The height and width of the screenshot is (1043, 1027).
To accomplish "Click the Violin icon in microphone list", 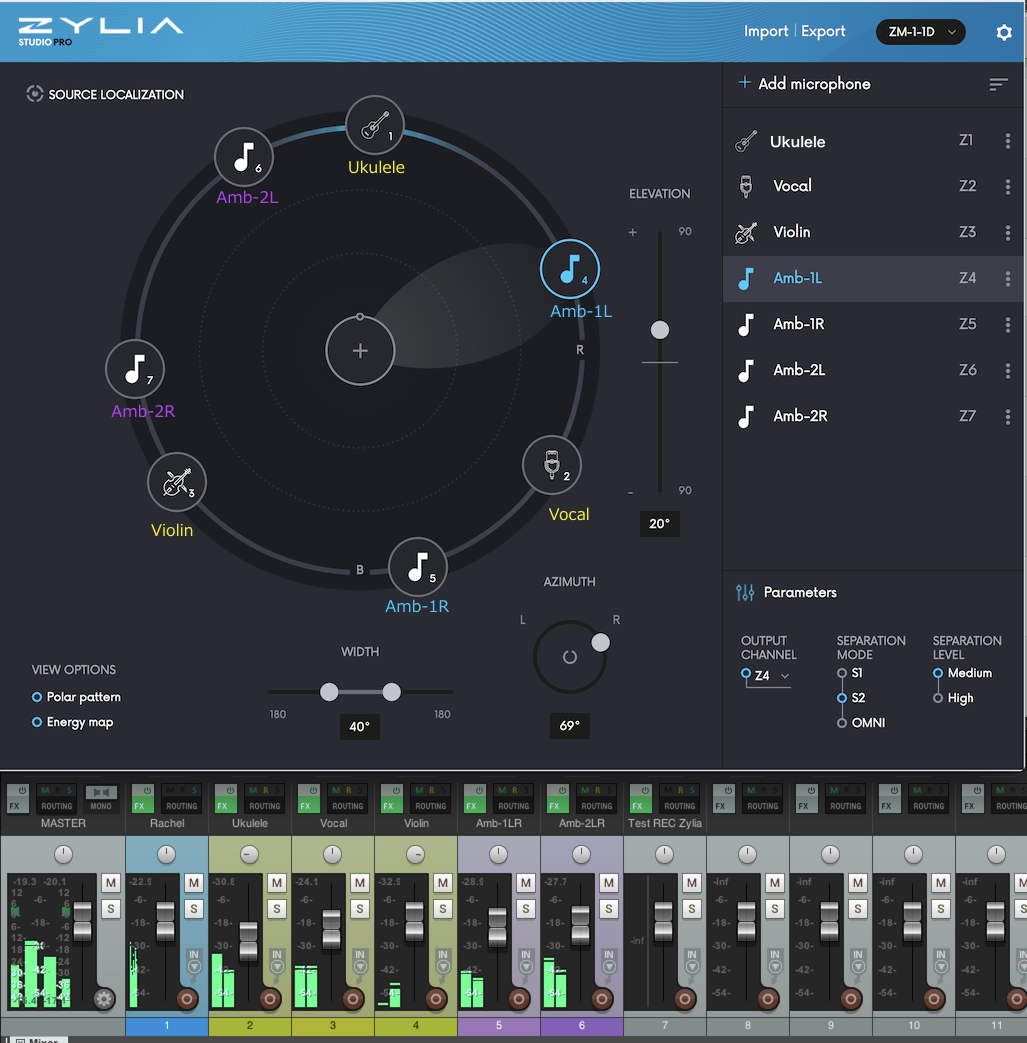I will [x=746, y=232].
